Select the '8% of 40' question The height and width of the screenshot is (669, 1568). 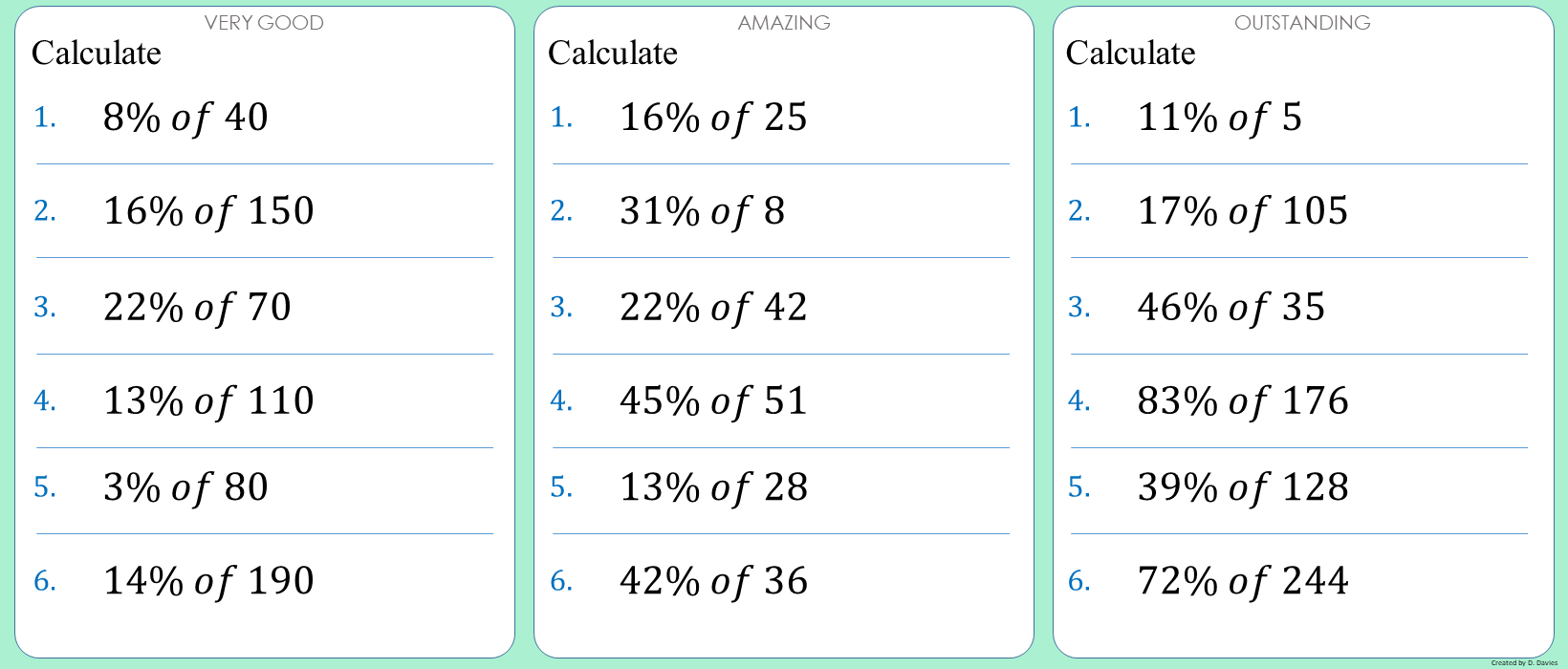tap(185, 118)
